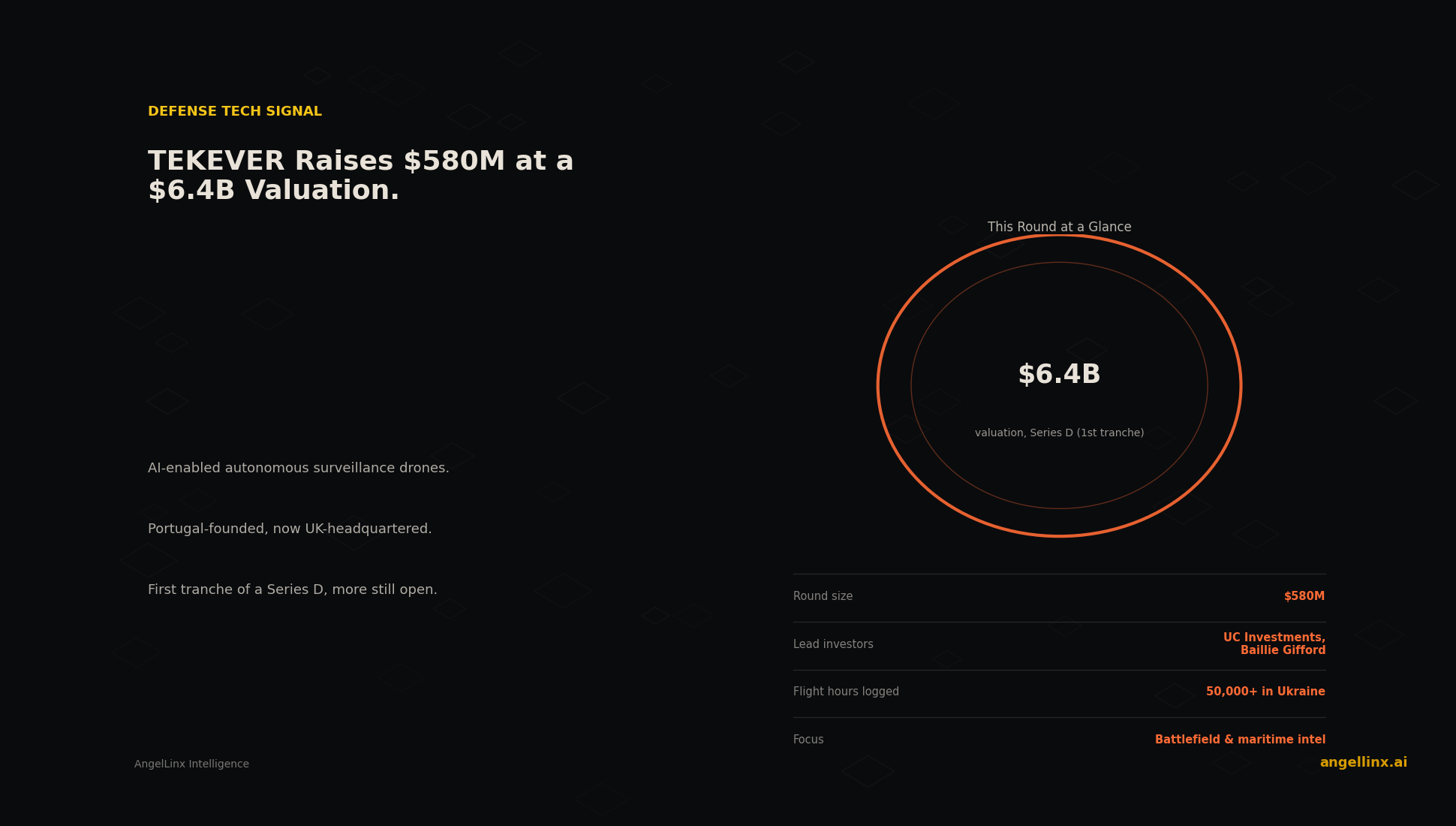Viewport: 1456px width, 826px height.
Task: Click the 'Flight hours logged' label
Action: point(846,692)
